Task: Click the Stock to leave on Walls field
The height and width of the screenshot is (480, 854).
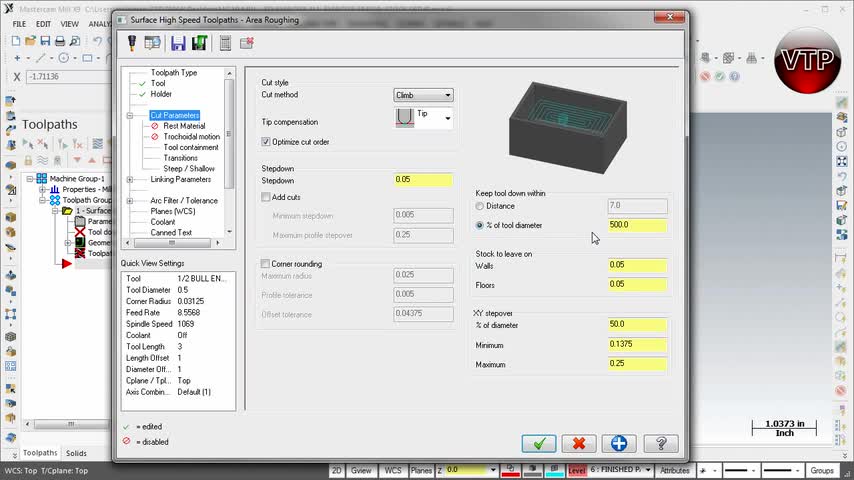Action: [x=637, y=265]
